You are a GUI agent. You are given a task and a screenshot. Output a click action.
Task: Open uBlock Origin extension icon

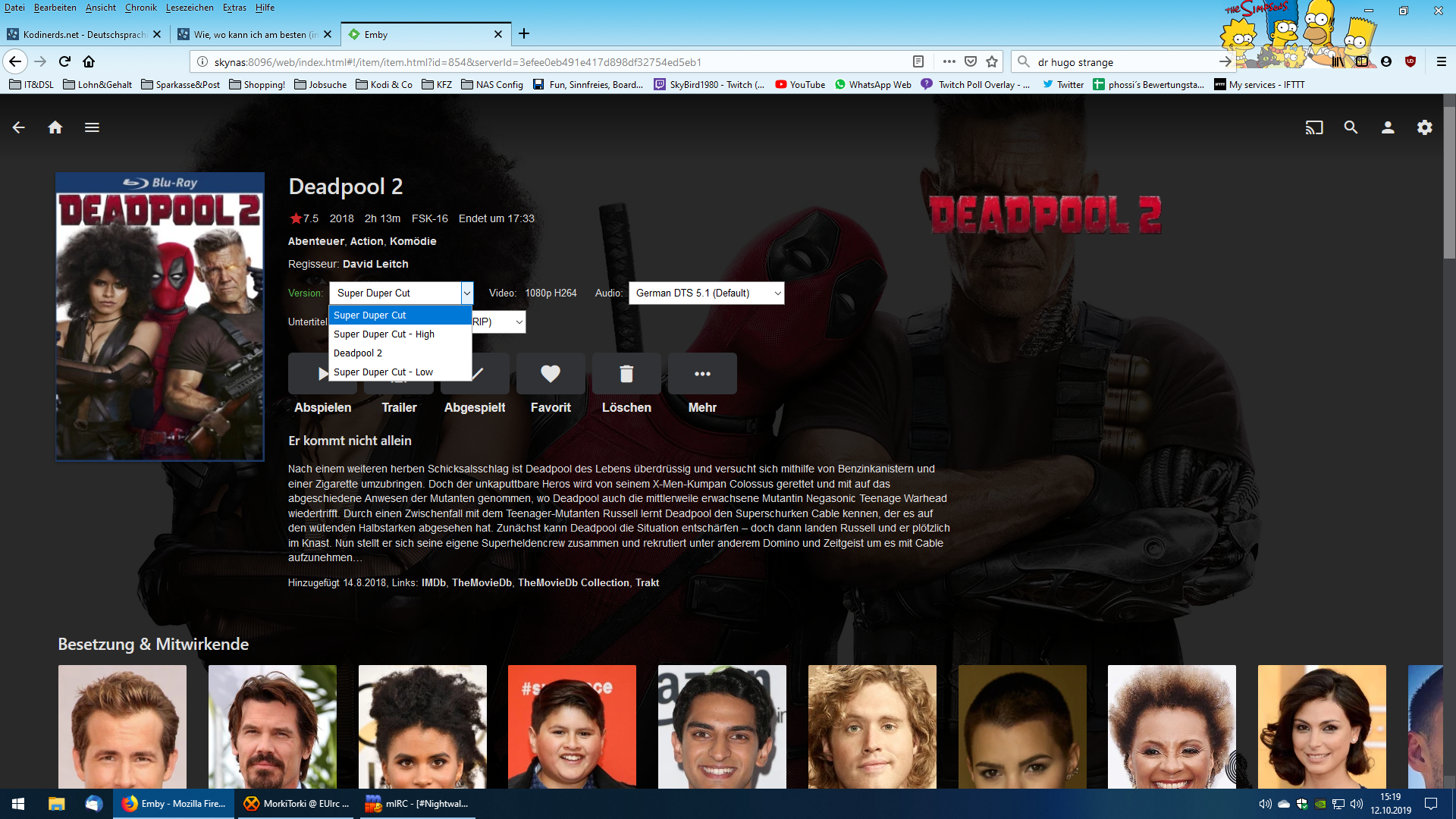[x=1410, y=61]
